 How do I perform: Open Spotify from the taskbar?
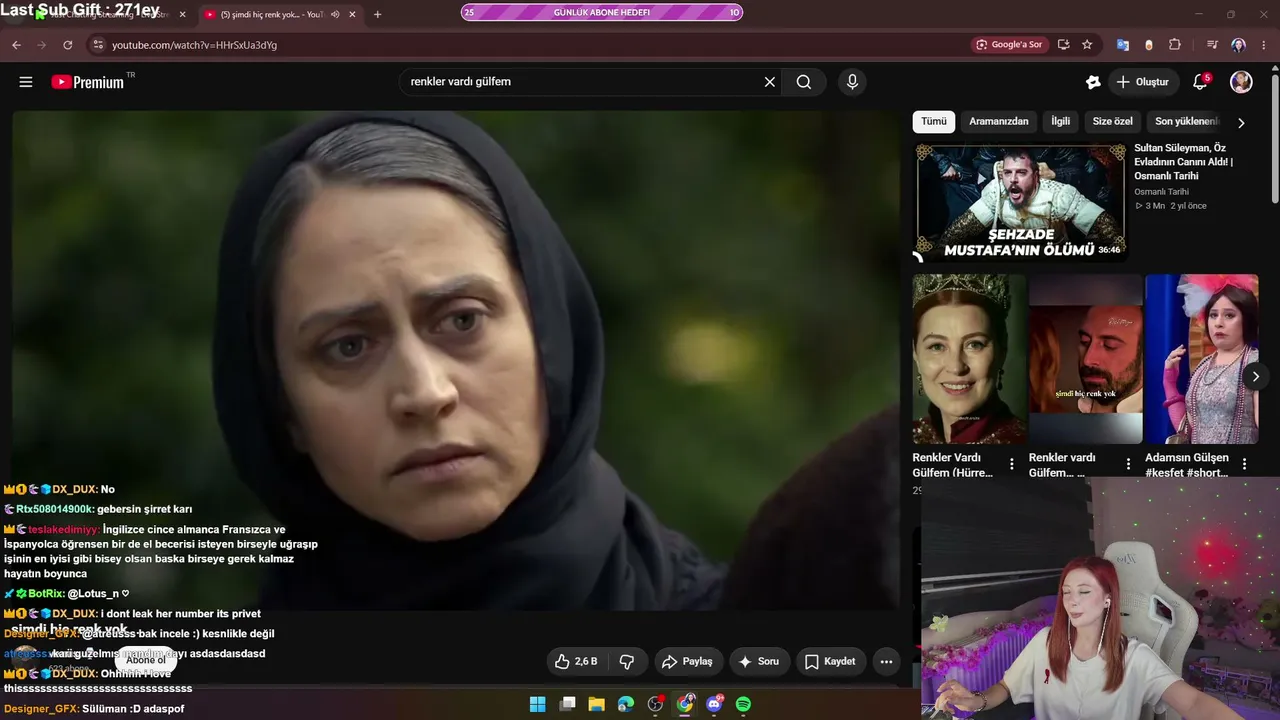coord(743,704)
